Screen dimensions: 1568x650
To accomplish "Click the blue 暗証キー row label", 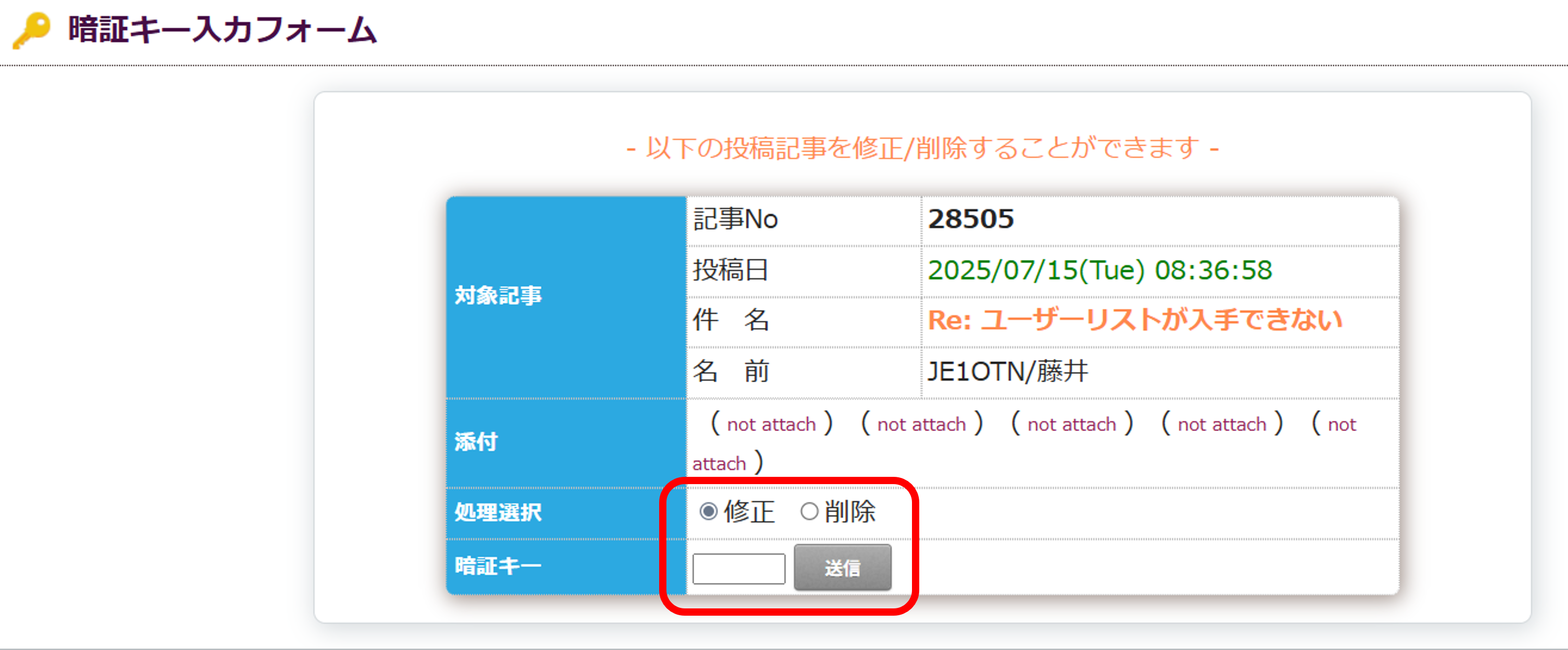I will click(x=498, y=566).
